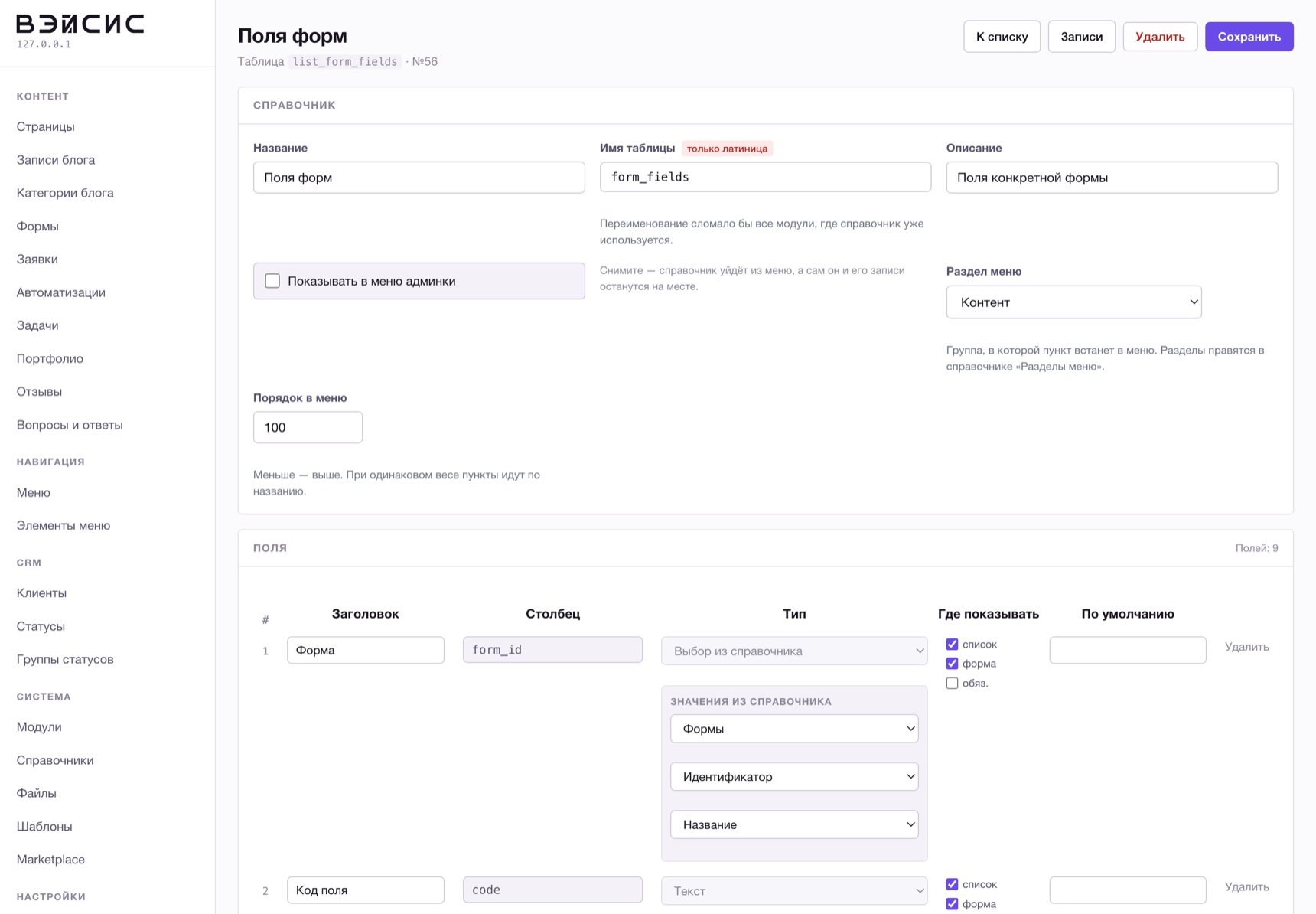Open 'Страницы' in the sidebar
This screenshot has height=914, width=1316.
[x=46, y=127]
